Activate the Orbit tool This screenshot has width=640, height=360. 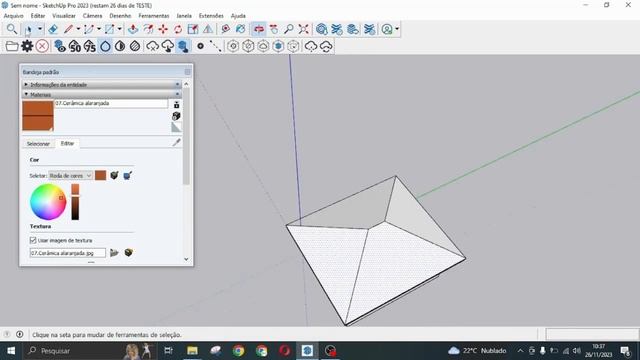click(258, 29)
